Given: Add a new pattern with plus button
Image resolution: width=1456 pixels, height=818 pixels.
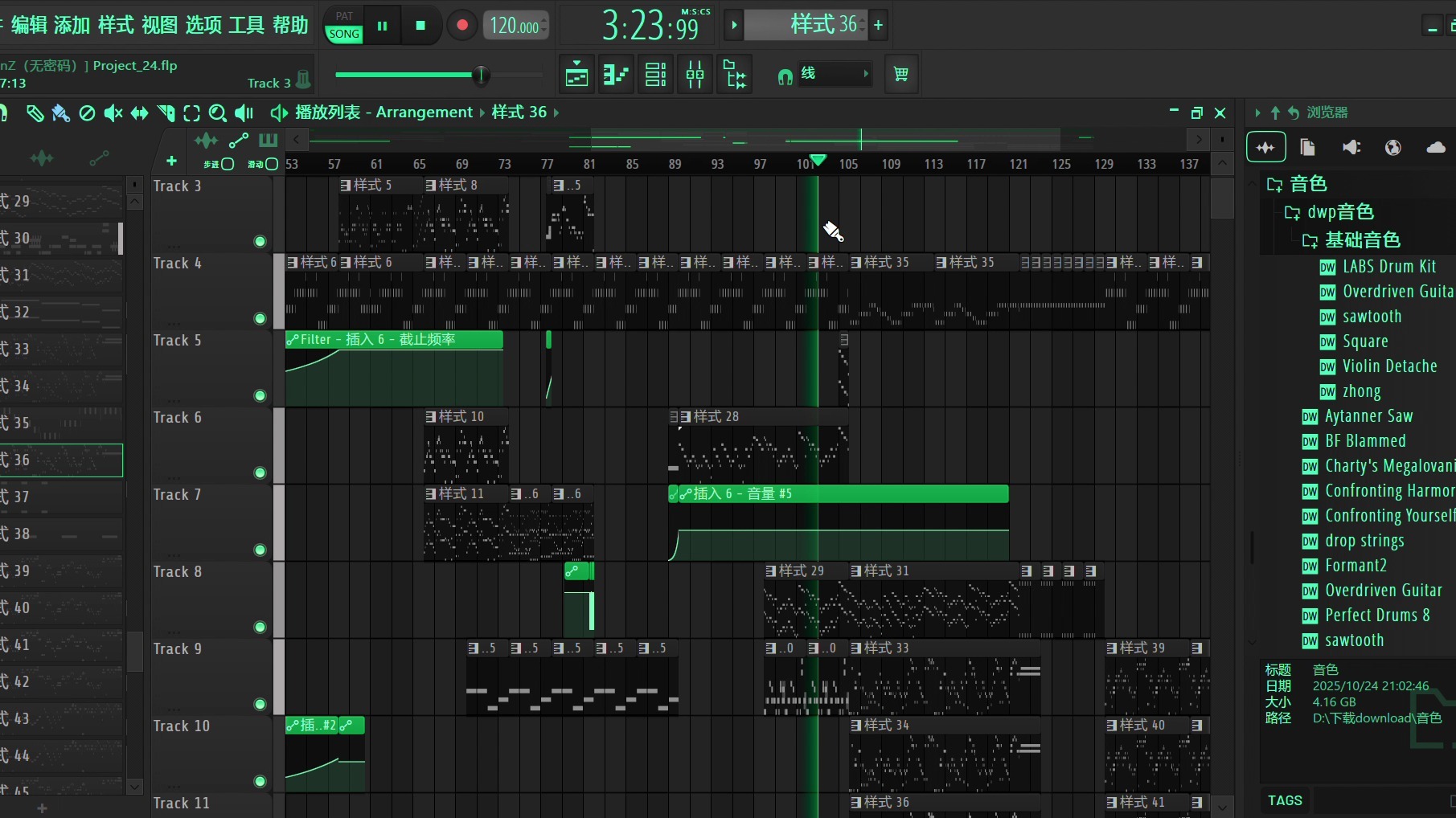Looking at the screenshot, I should pos(879,25).
